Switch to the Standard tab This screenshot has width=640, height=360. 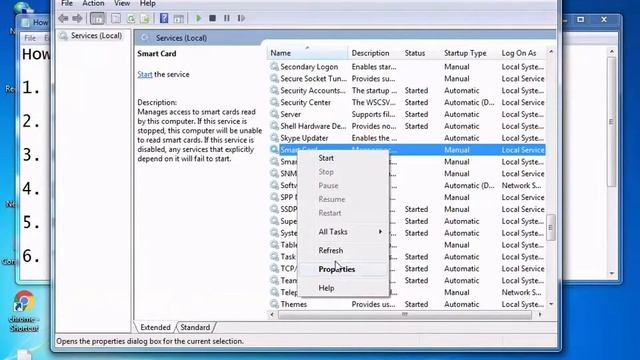[x=195, y=327]
